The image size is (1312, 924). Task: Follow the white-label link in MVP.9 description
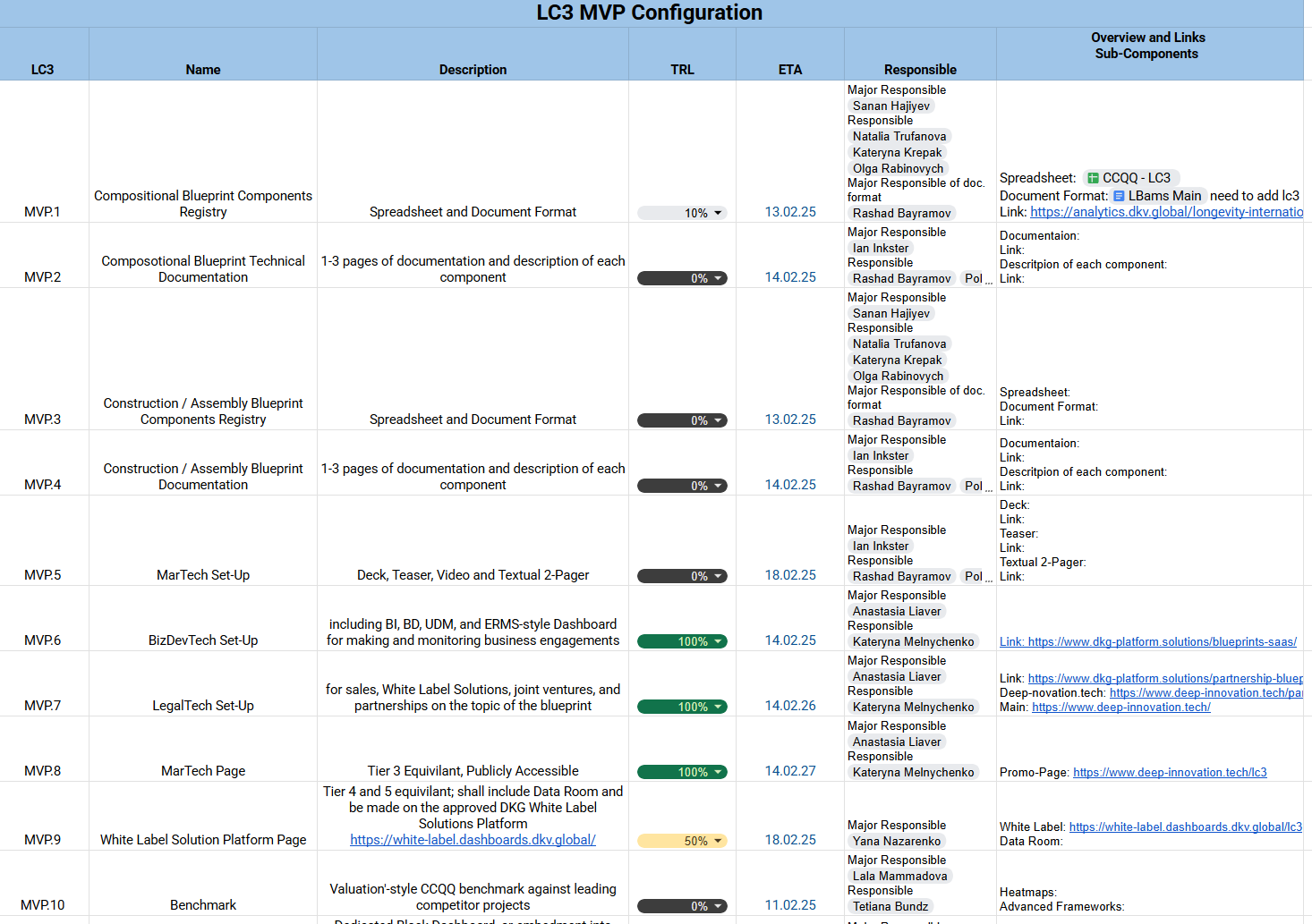pos(473,840)
